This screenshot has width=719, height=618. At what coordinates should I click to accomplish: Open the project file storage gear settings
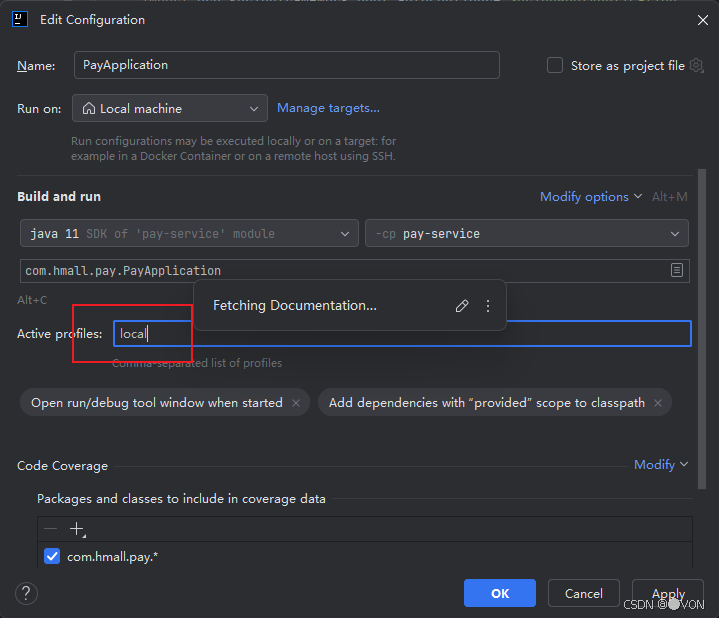coord(696,66)
